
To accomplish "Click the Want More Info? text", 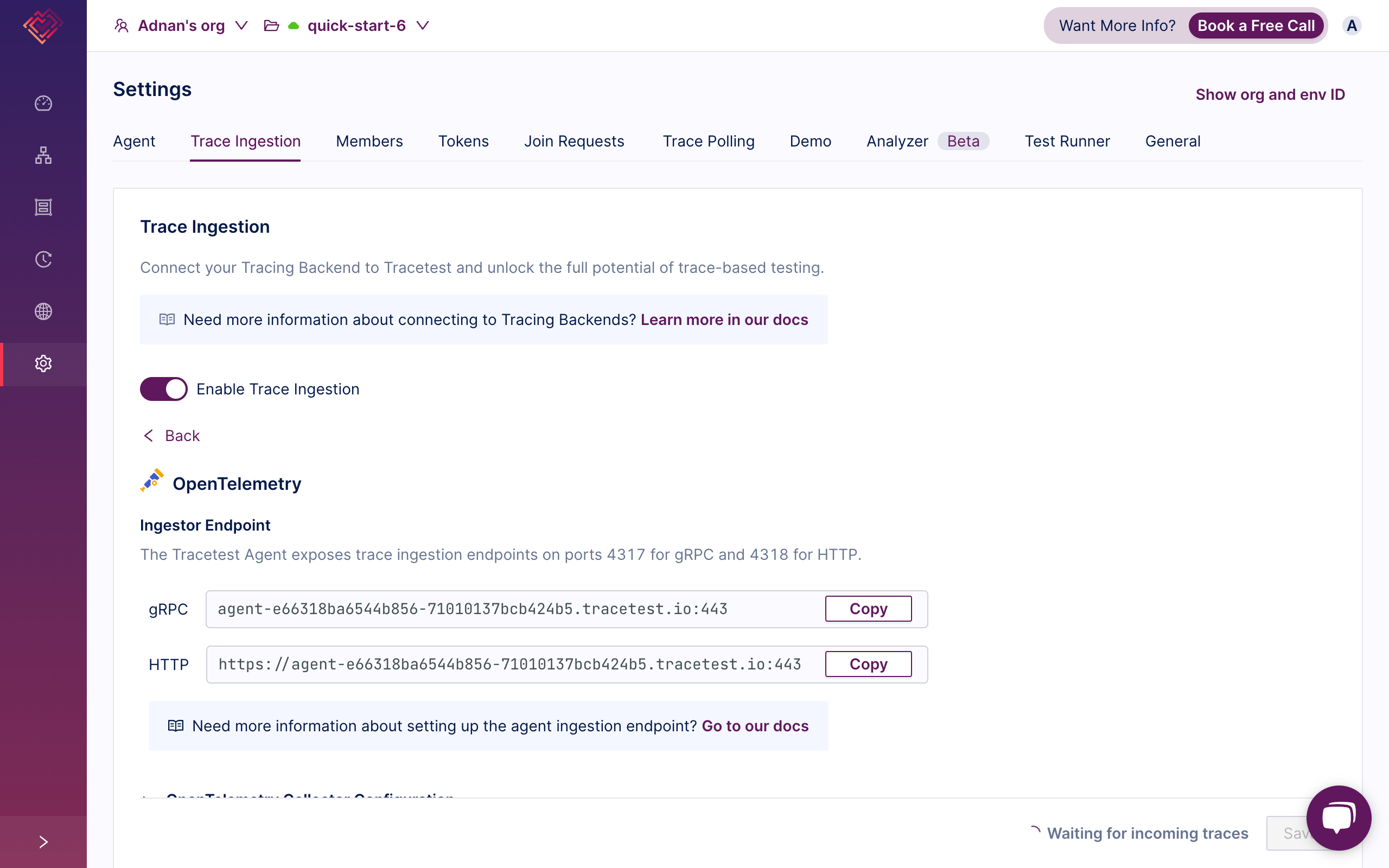I will tap(1117, 26).
